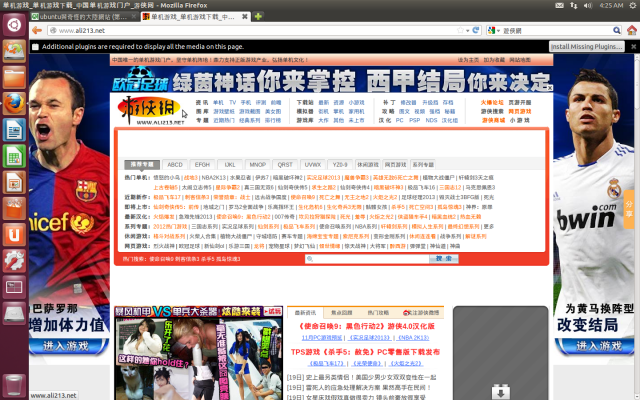Close the active ali213 tab
Screen dimensions: 640x400
pos(244,16)
